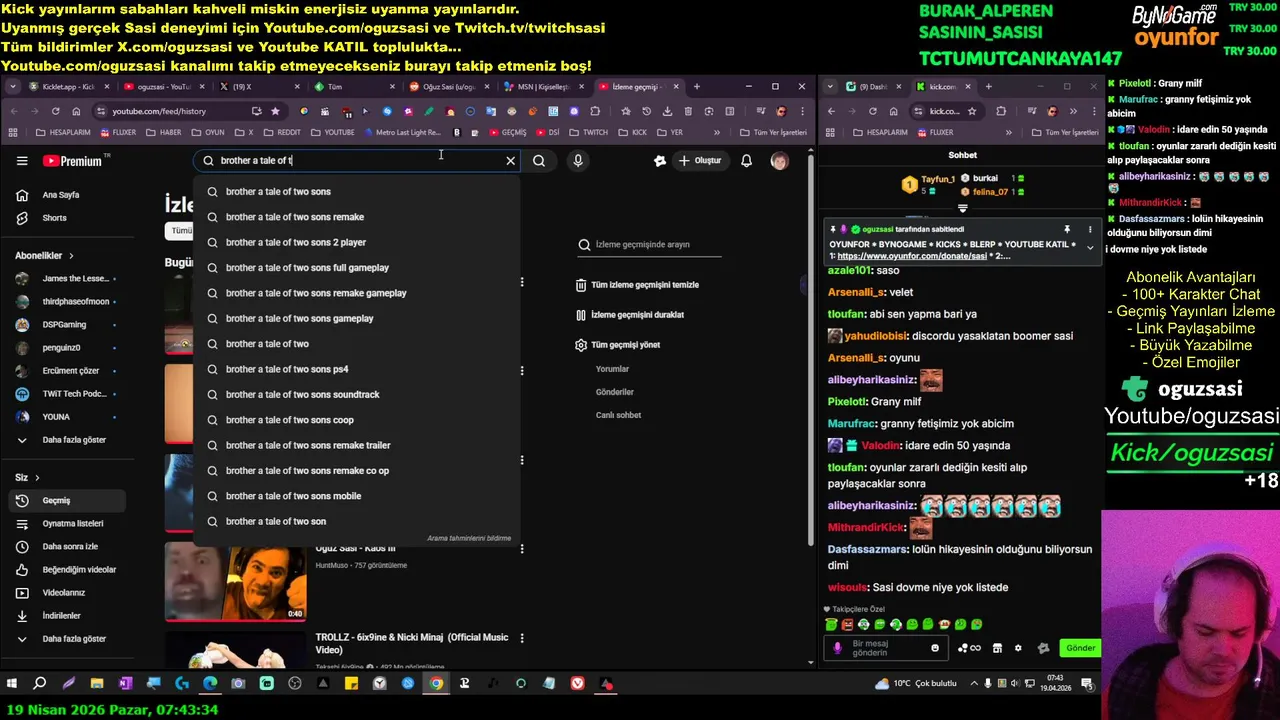Open the YouTube hamburger guide menu

click(x=22, y=160)
